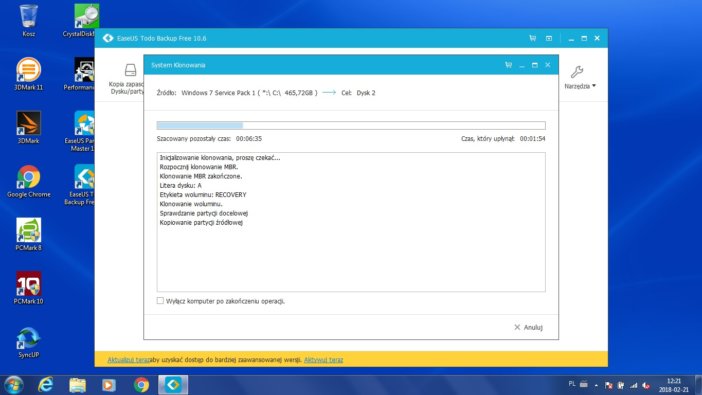Viewport: 702px width, 395px height.
Task: Select EaseUS Todo Backup taskbar button
Action: 173,385
